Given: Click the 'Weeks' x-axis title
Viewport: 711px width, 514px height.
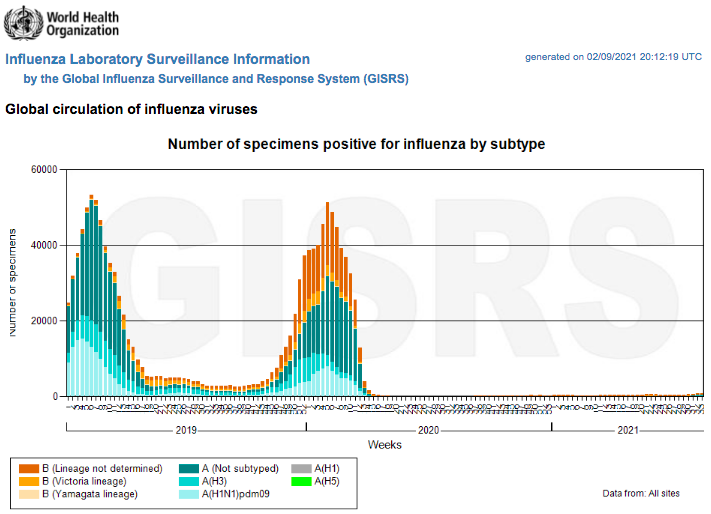Looking at the screenshot, I should click(385, 445).
